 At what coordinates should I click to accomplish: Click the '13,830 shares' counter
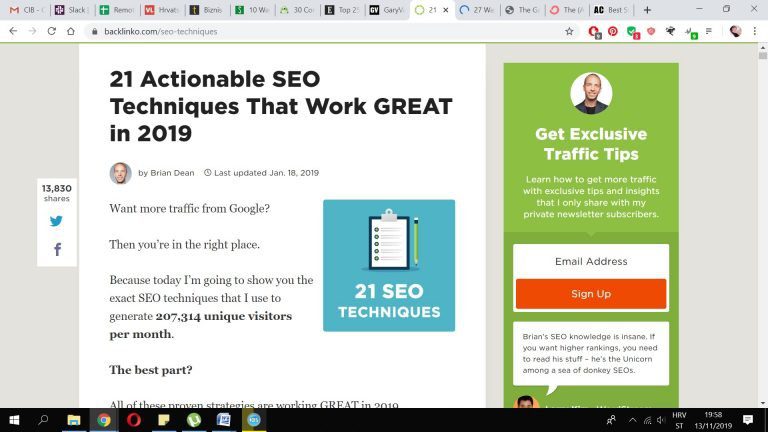(x=57, y=193)
